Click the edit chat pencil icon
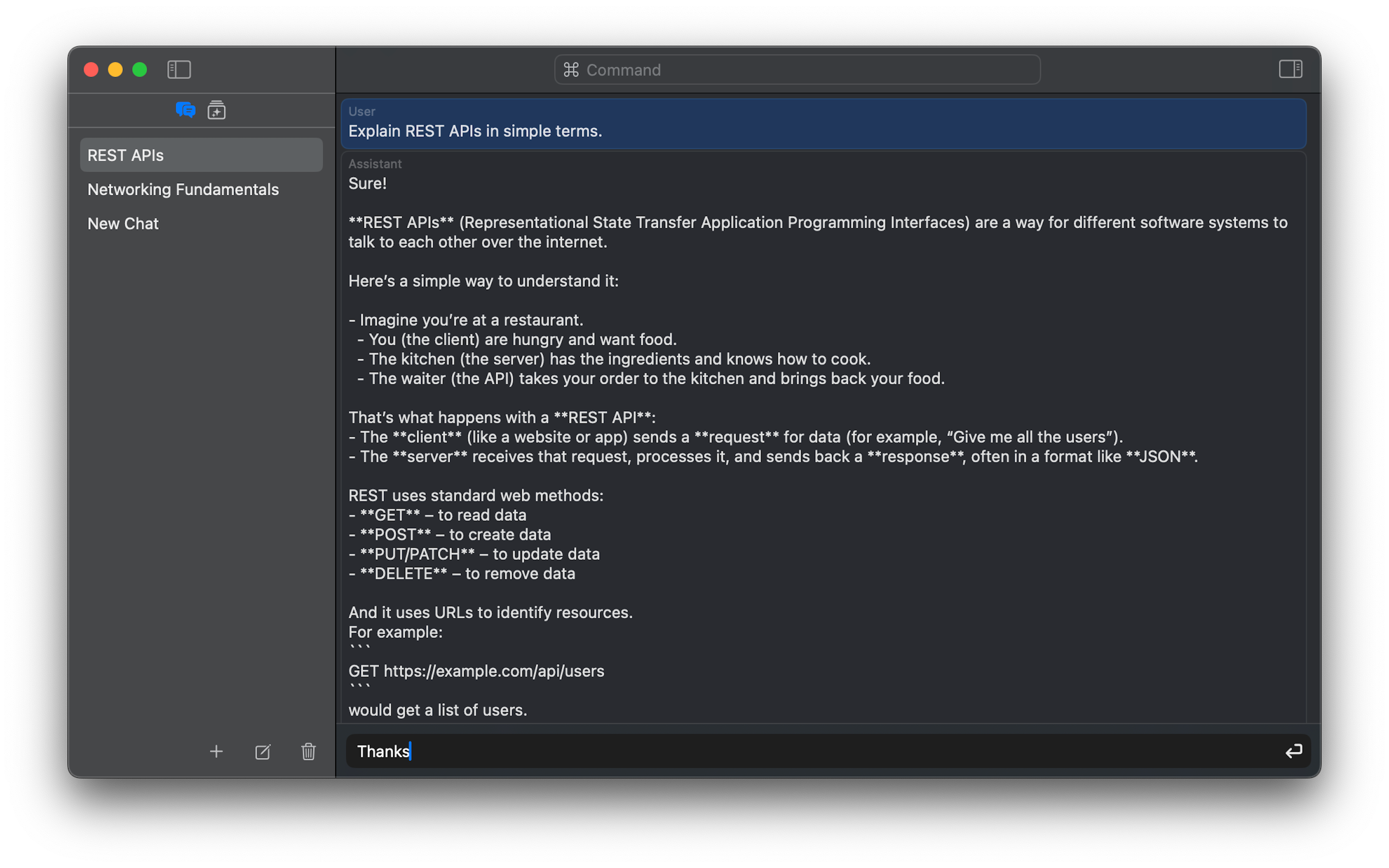Image resolution: width=1389 pixels, height=868 pixels. [x=263, y=751]
